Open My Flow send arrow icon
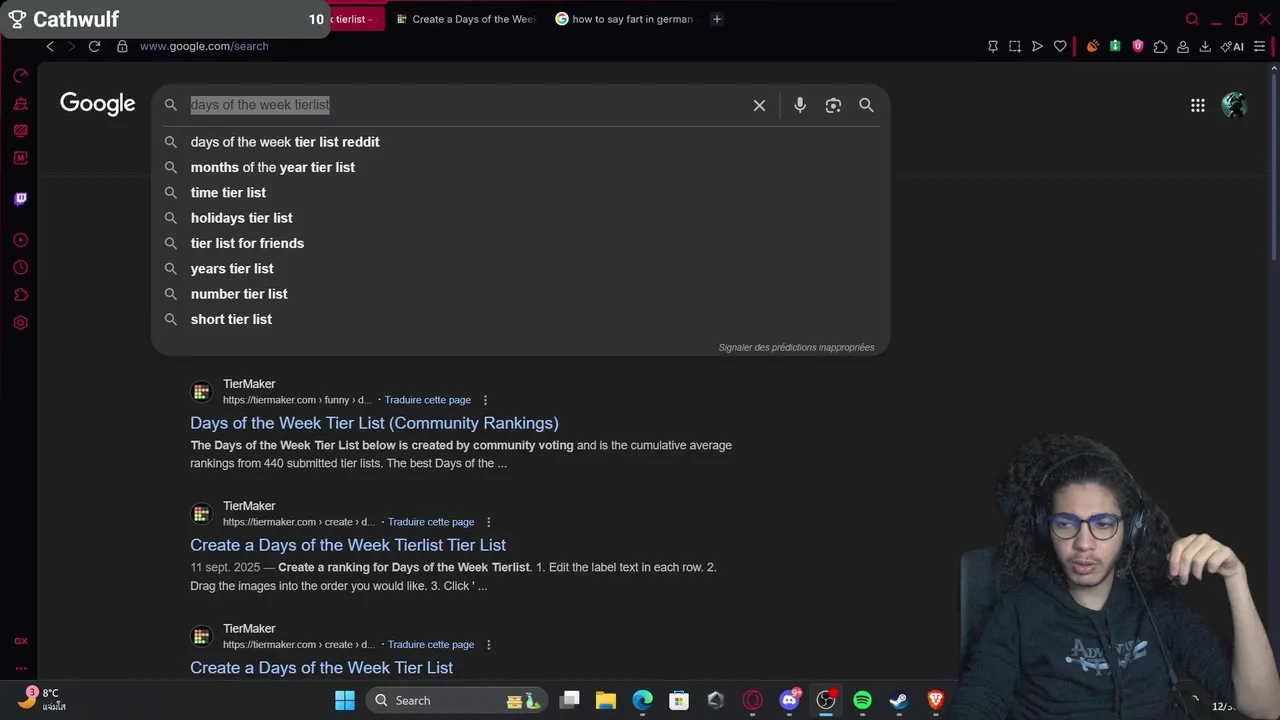 pyautogui.click(x=1037, y=46)
